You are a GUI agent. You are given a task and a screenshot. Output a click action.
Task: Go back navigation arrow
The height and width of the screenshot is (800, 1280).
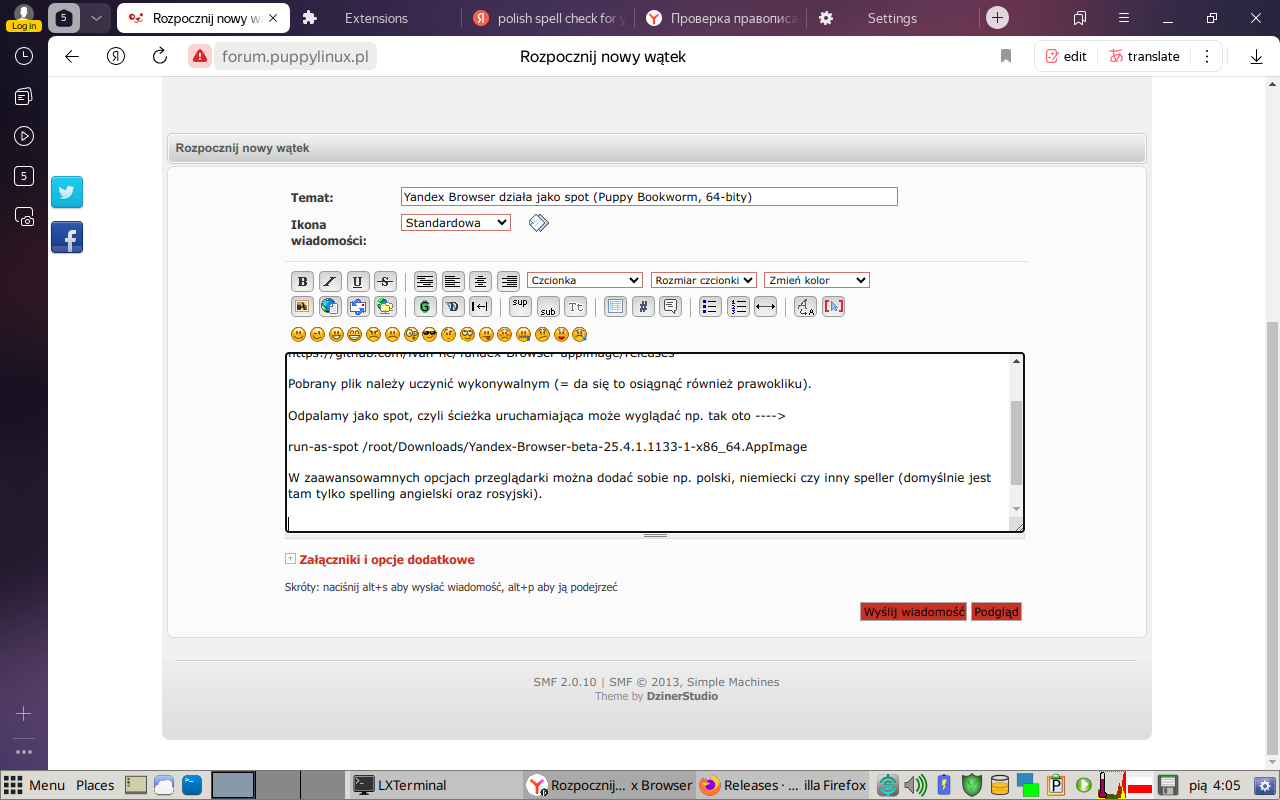point(71,57)
